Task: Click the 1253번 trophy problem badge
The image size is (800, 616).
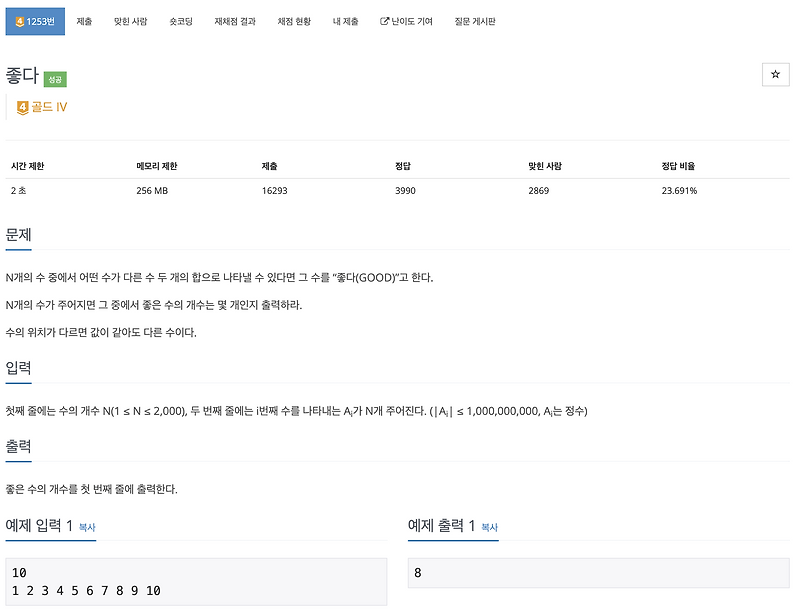Action: 35,20
